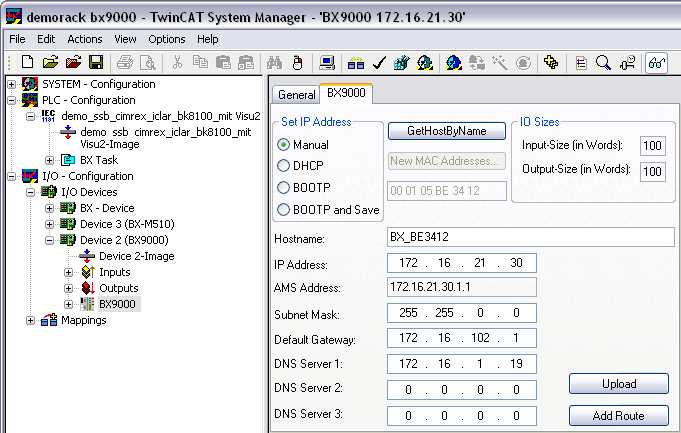Screen dimensions: 681x433
Task: Check configuration with checkmark icon
Action: 379,63
